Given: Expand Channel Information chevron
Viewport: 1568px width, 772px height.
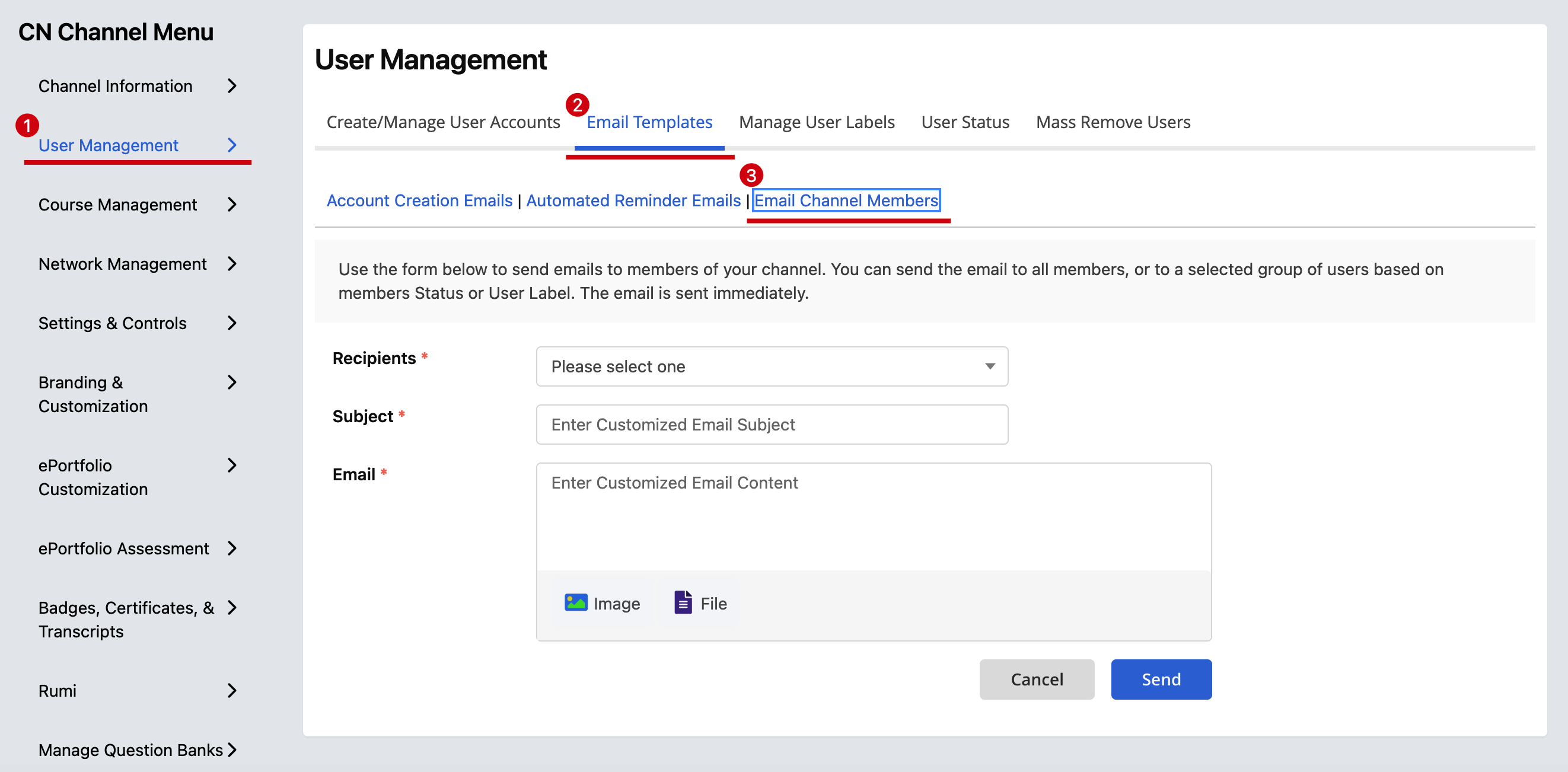Looking at the screenshot, I should pos(232,86).
